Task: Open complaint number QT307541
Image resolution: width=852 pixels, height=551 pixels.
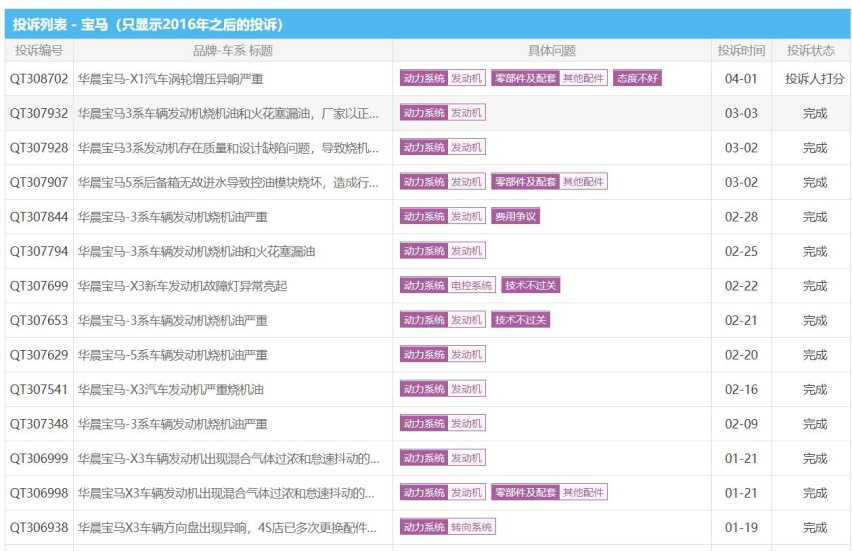Action: [x=39, y=389]
